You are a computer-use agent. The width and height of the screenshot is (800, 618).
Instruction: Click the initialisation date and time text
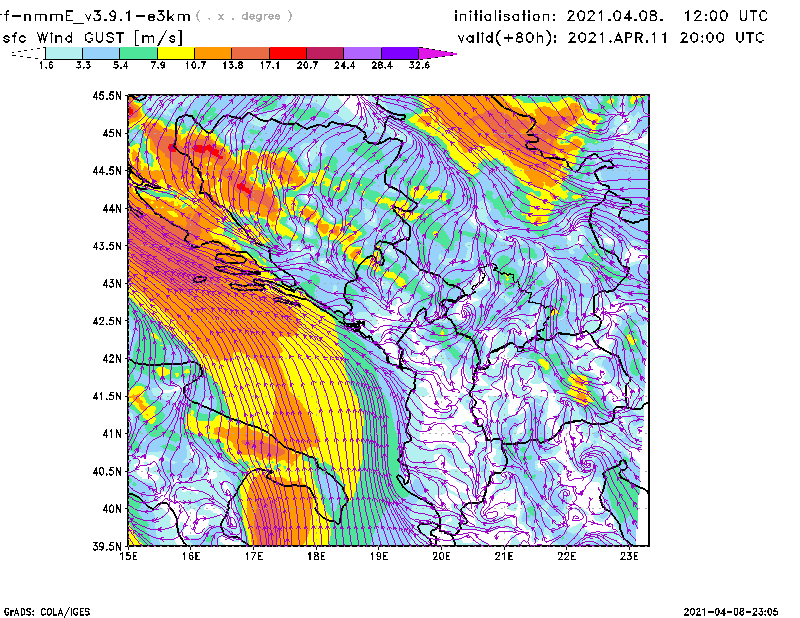611,17
